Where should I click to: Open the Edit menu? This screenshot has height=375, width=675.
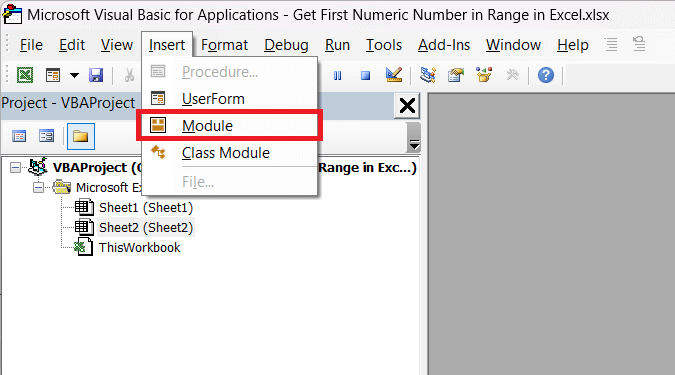tap(72, 45)
